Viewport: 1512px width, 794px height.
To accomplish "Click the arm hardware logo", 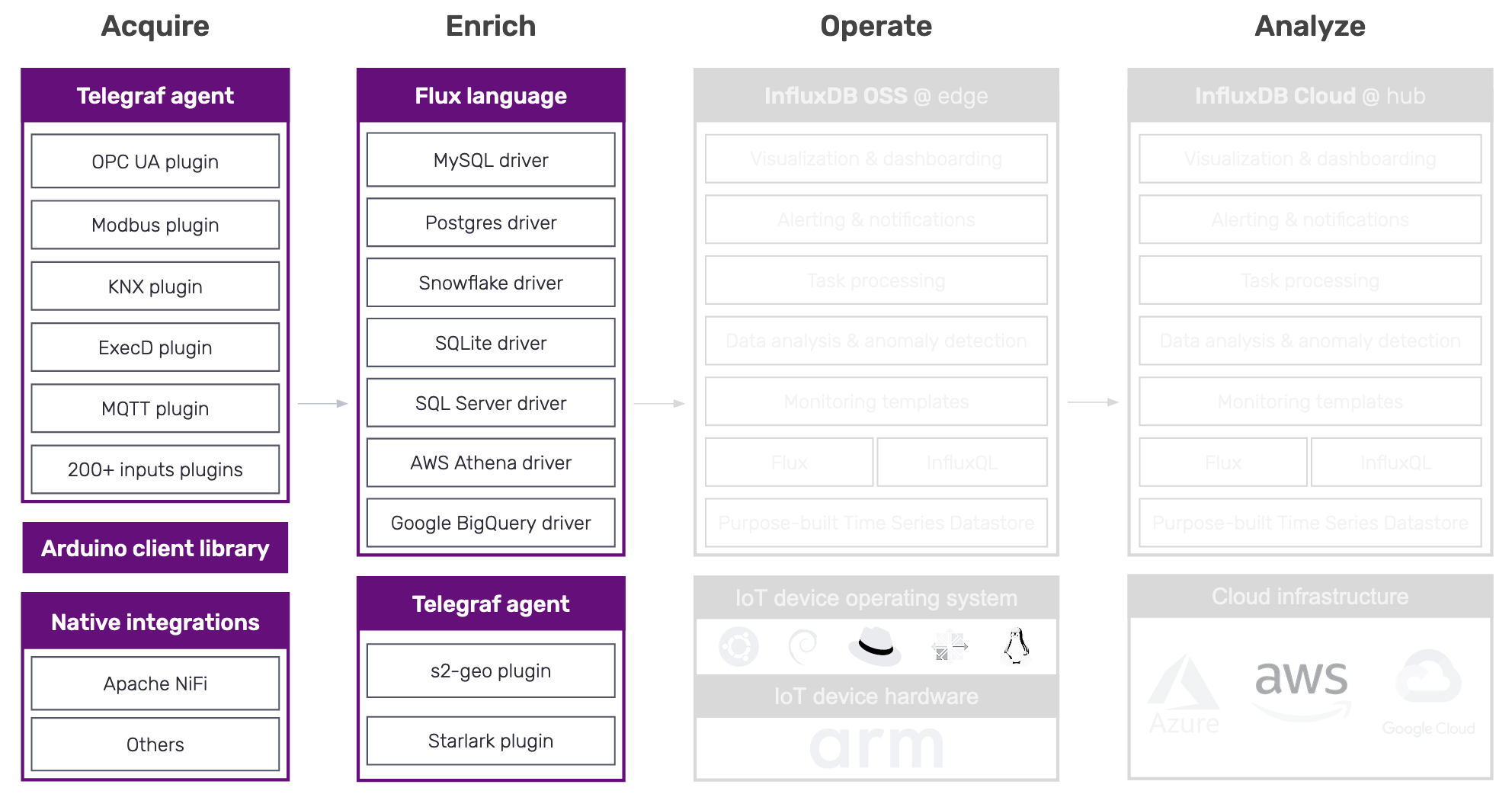I will click(x=876, y=747).
